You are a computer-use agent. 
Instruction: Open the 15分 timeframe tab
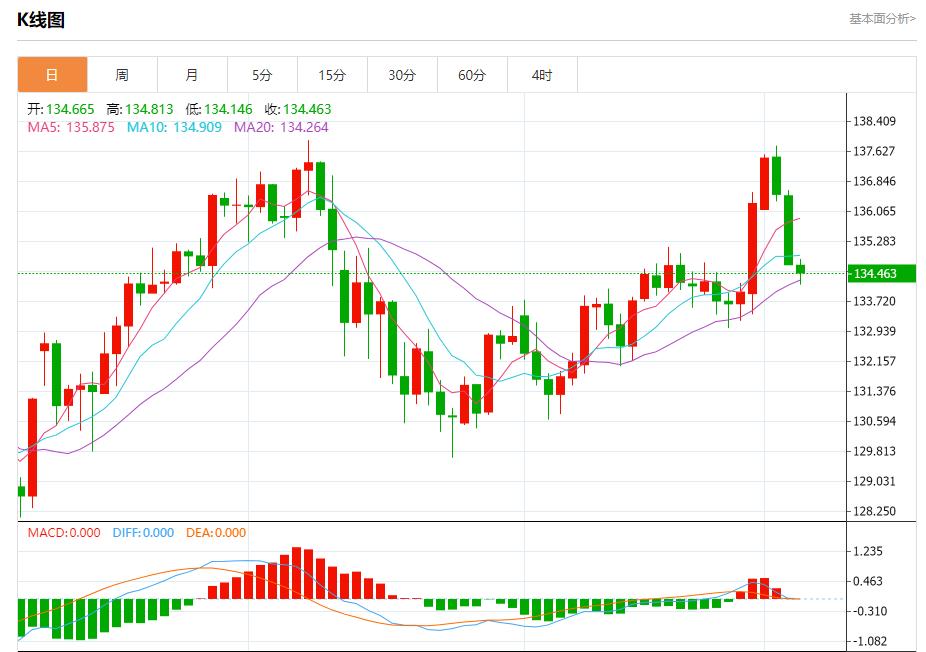coord(332,75)
